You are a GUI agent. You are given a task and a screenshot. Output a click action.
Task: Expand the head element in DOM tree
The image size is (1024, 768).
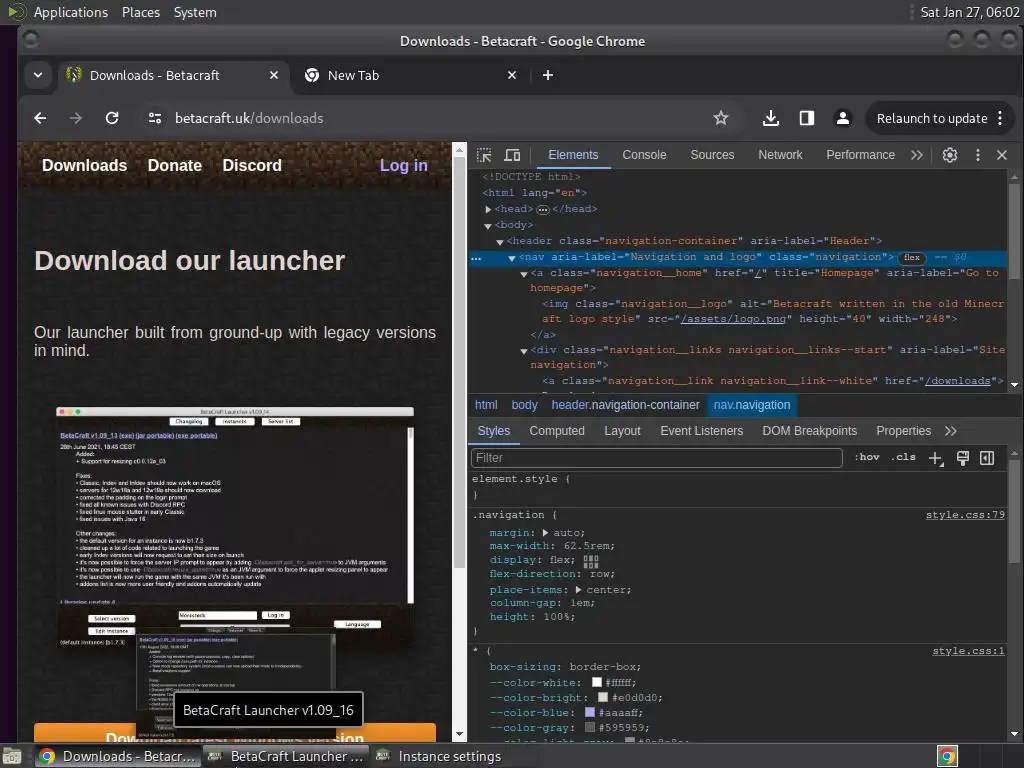[488, 210]
